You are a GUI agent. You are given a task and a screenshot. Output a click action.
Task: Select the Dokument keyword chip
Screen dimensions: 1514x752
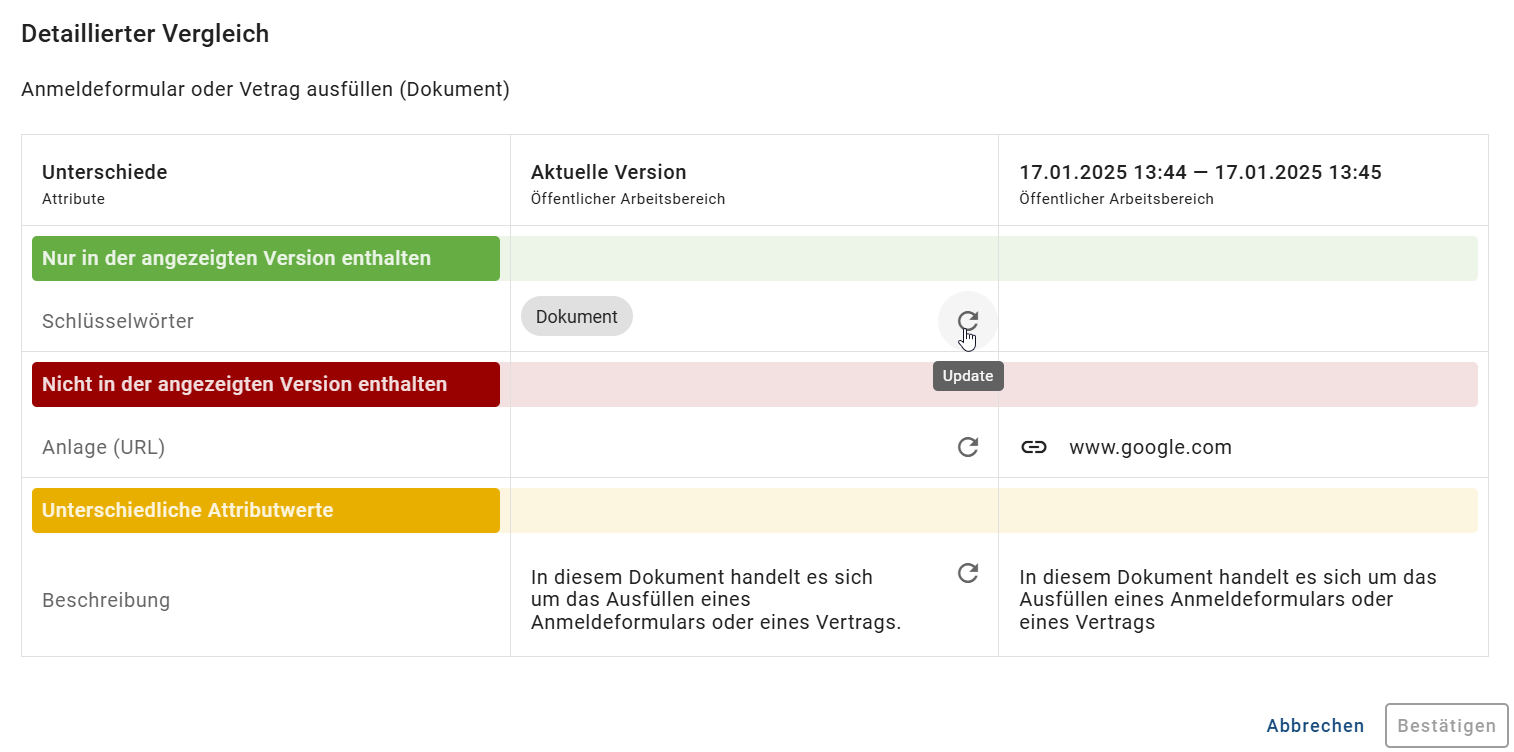(576, 316)
